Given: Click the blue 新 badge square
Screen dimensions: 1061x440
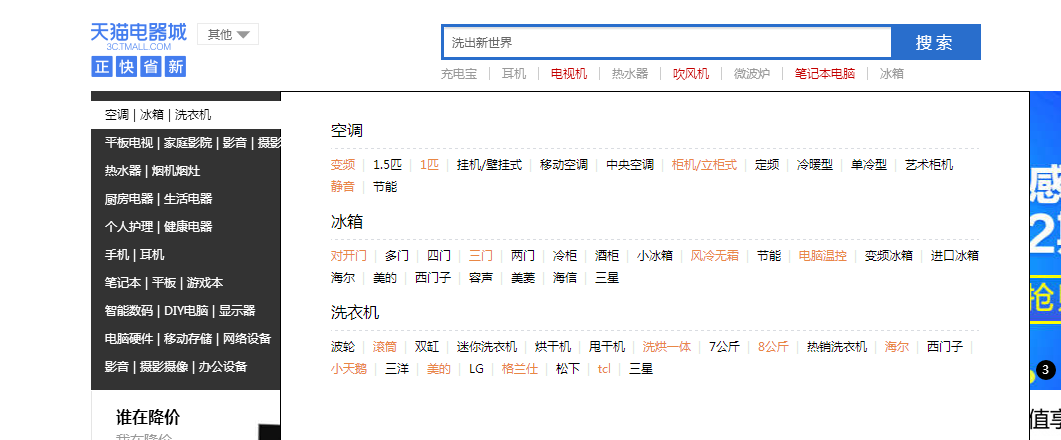Looking at the screenshot, I should (x=175, y=66).
